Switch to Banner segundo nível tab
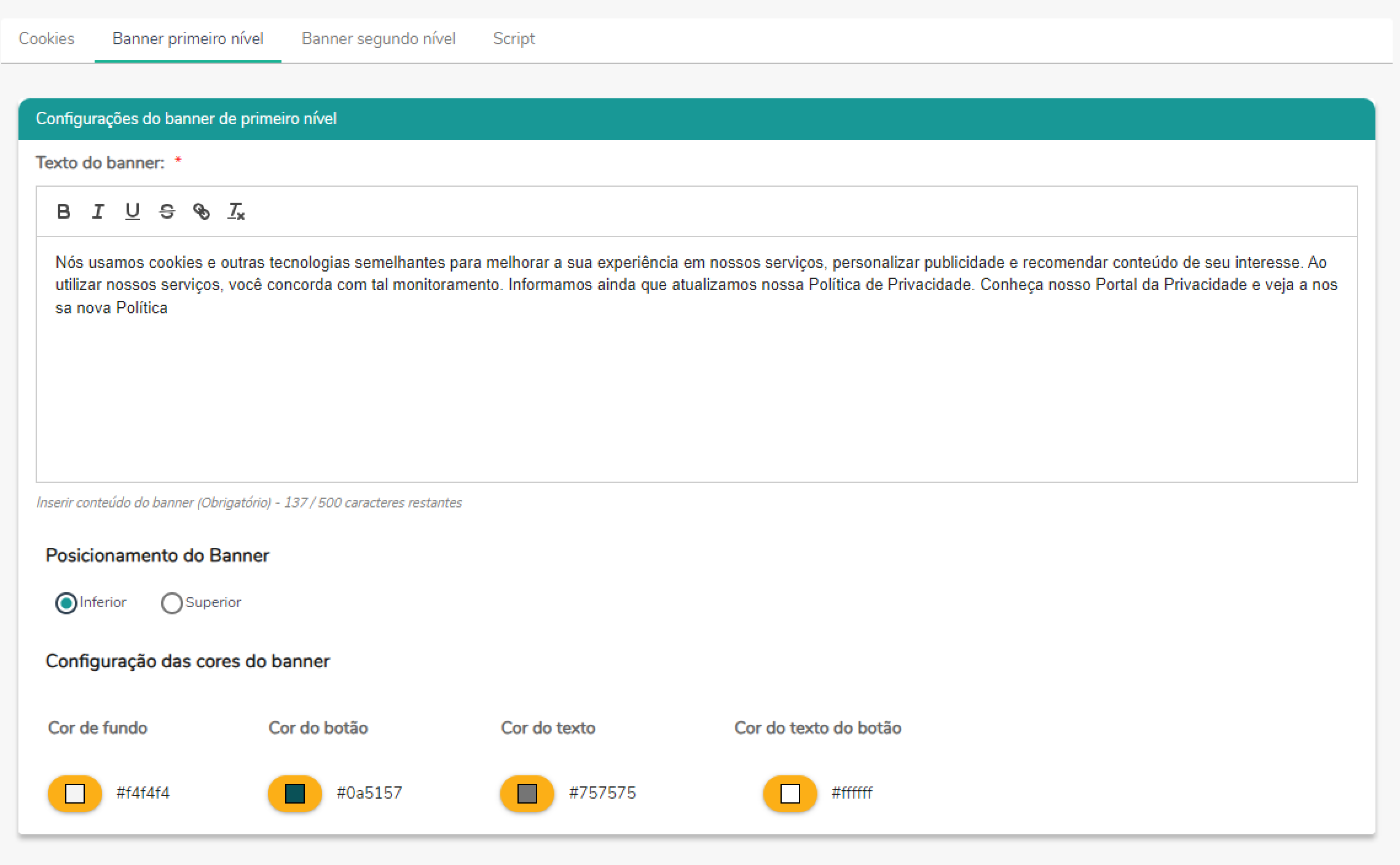Screen dimensions: 1400x865 [378, 39]
